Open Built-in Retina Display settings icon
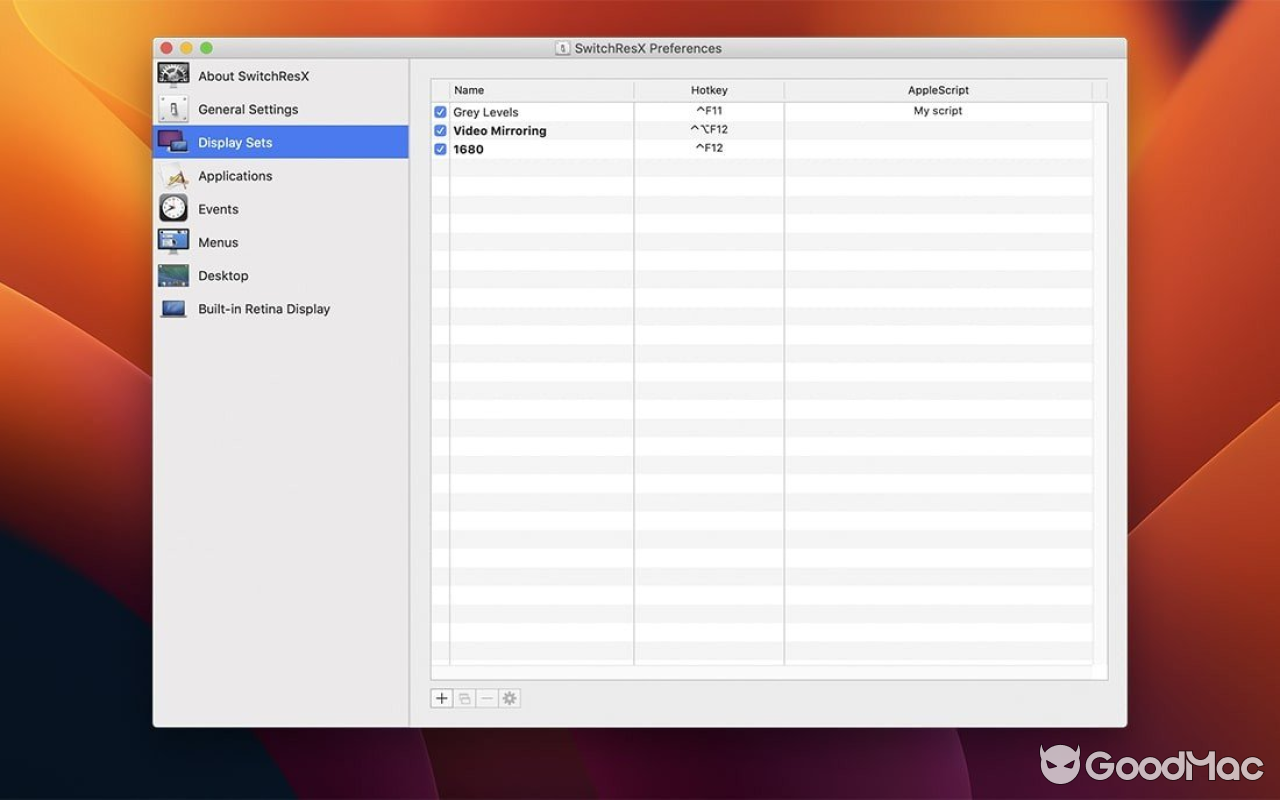1280x800 pixels. tap(172, 309)
